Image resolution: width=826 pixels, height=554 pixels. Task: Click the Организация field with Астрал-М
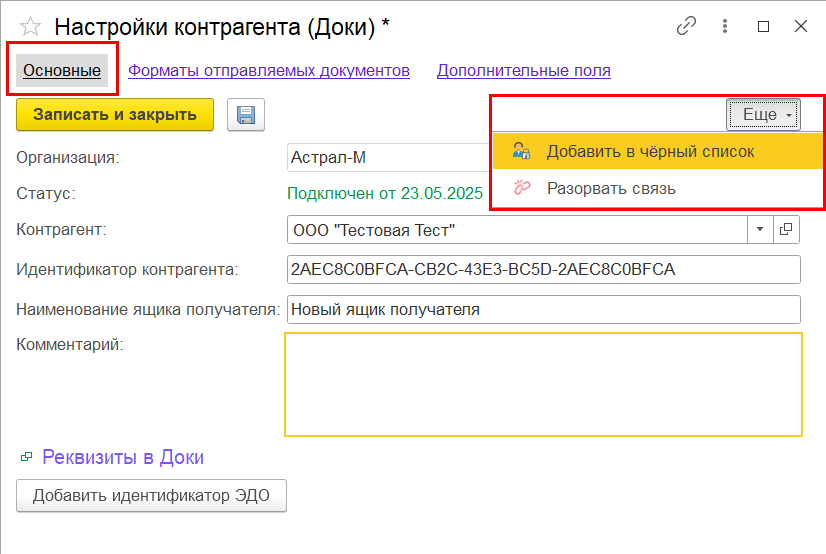[x=389, y=157]
